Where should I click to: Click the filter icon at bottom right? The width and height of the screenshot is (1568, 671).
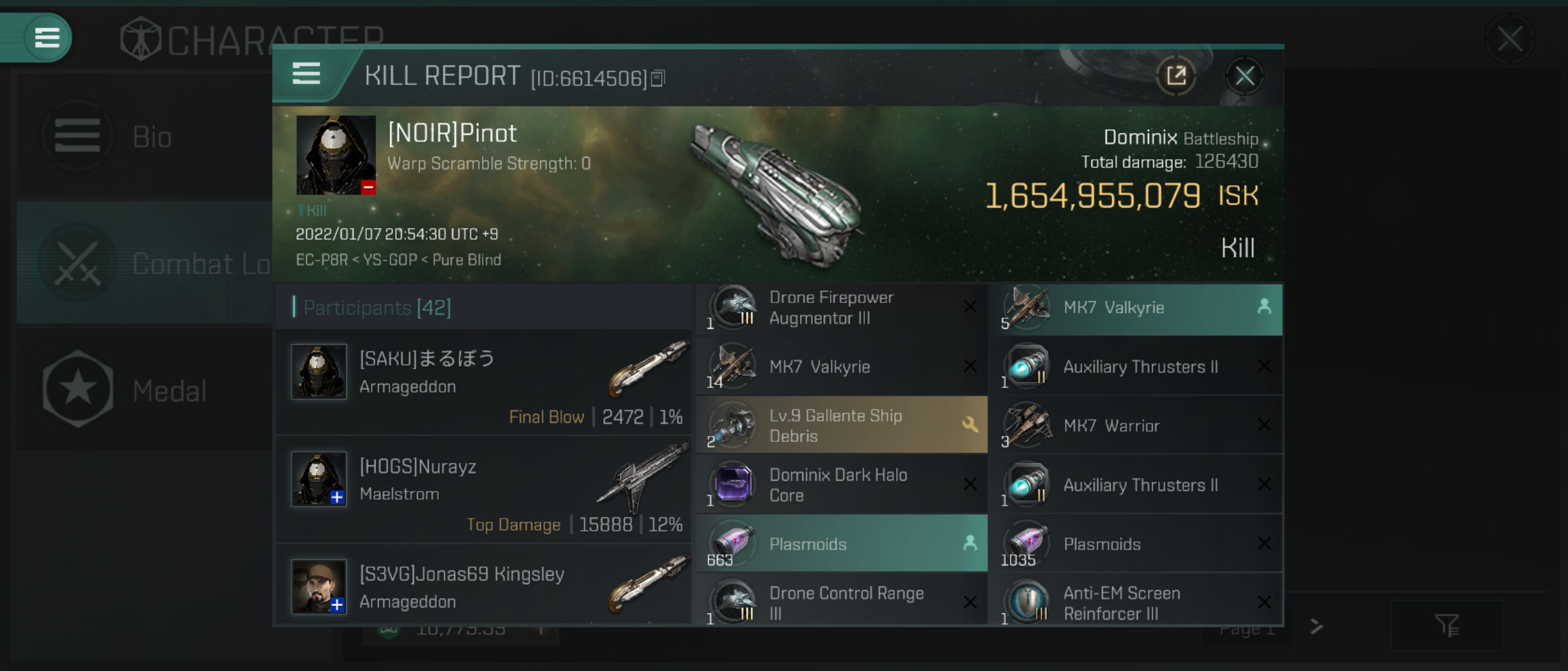[1446, 626]
